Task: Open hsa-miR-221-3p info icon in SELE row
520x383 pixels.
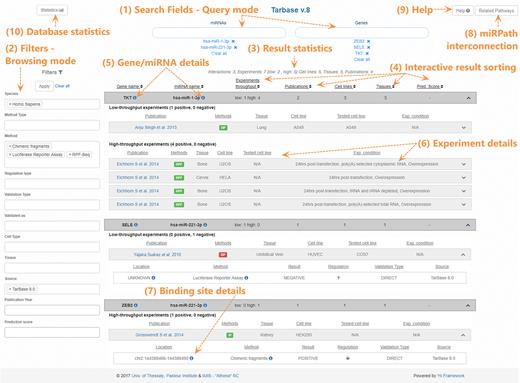Action: (x=205, y=225)
